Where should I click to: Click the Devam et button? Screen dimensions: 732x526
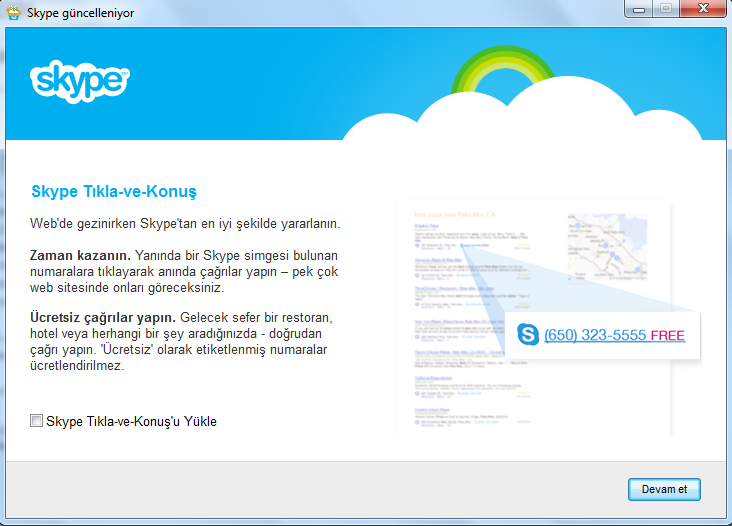pos(664,489)
